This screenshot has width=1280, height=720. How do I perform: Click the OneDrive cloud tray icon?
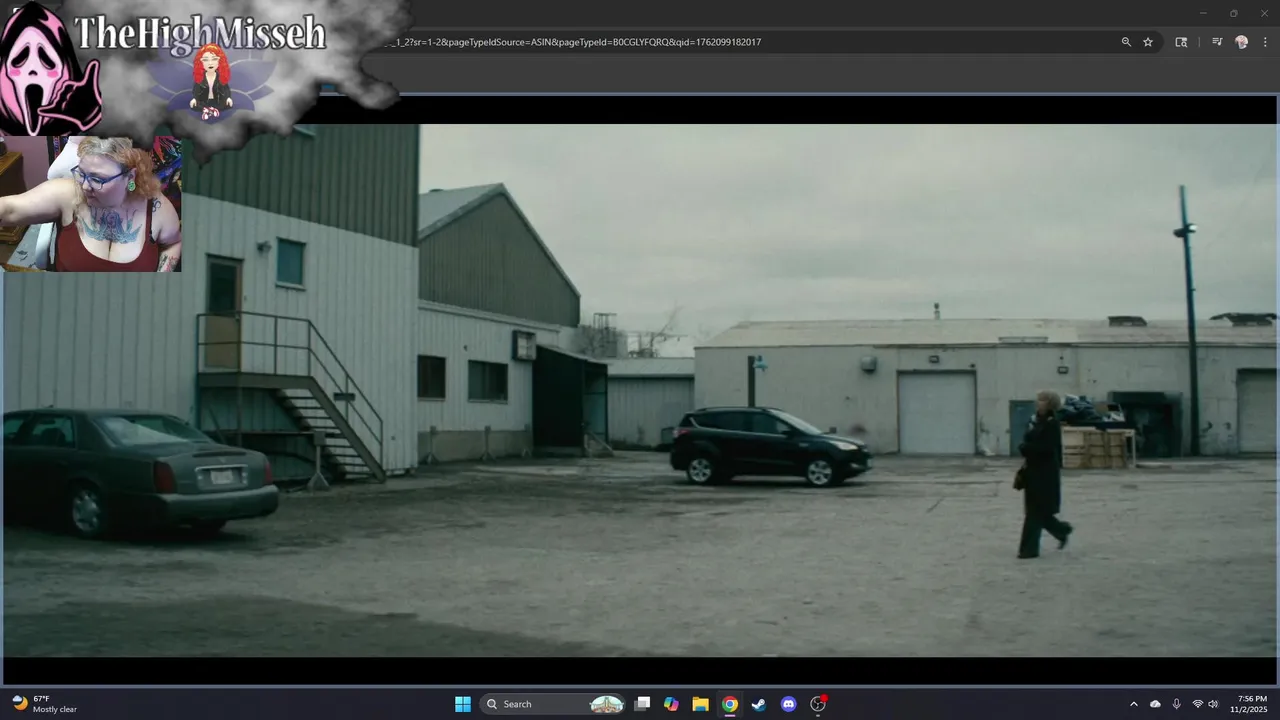click(1155, 704)
